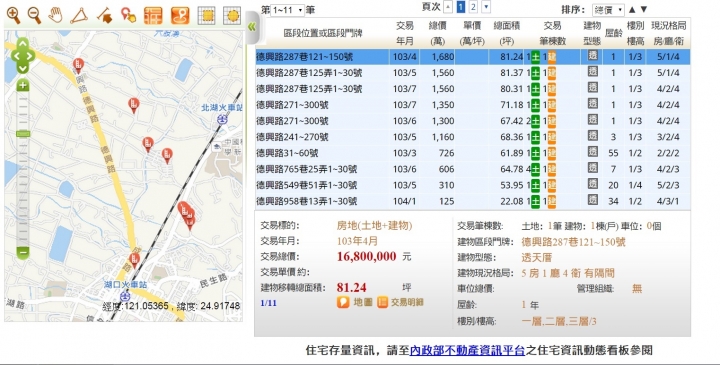Click area 22.08 in 德興路958巷13弄 row

point(512,201)
